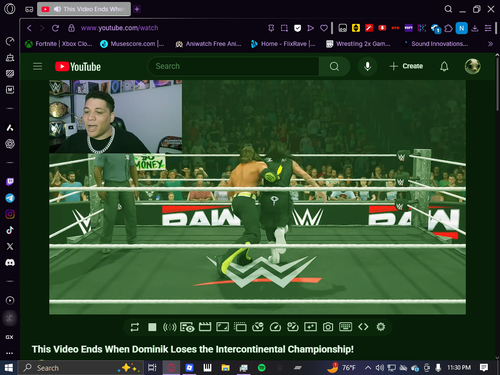Show hidden system tray icons chevron
The image size is (500, 375).
368,368
